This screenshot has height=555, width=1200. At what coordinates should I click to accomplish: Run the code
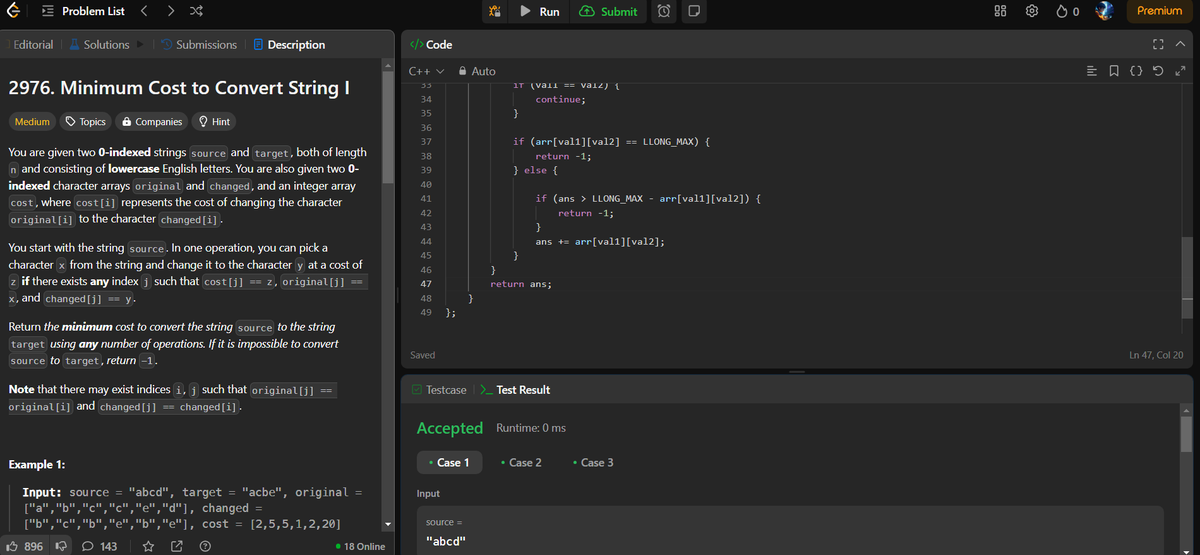pyautogui.click(x=540, y=12)
